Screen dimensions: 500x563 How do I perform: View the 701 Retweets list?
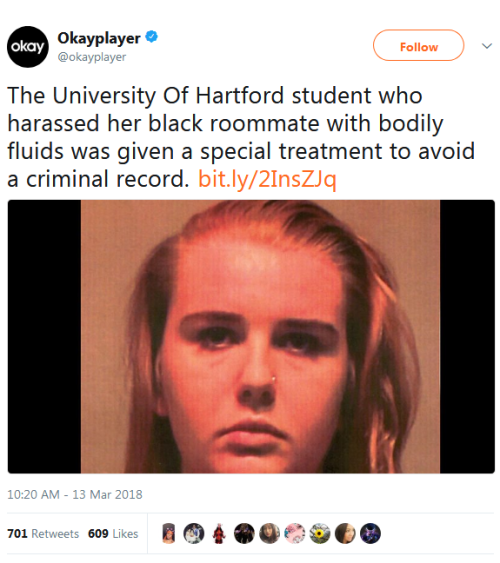click(x=43, y=534)
